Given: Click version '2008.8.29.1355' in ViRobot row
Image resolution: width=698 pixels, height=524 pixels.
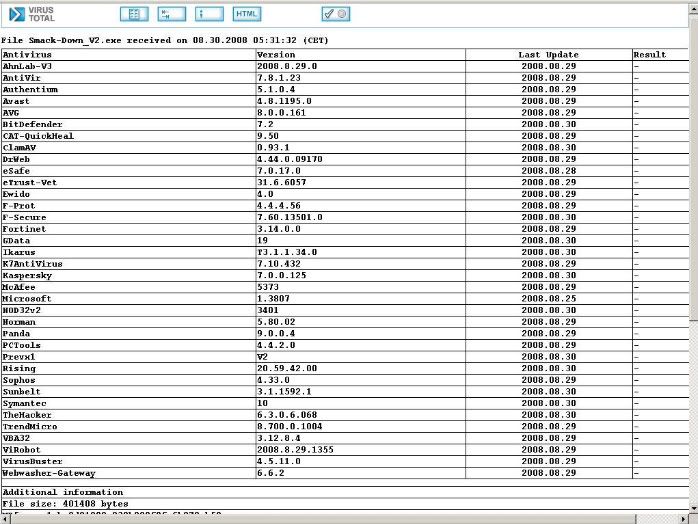Looking at the screenshot, I should [x=295, y=450].
